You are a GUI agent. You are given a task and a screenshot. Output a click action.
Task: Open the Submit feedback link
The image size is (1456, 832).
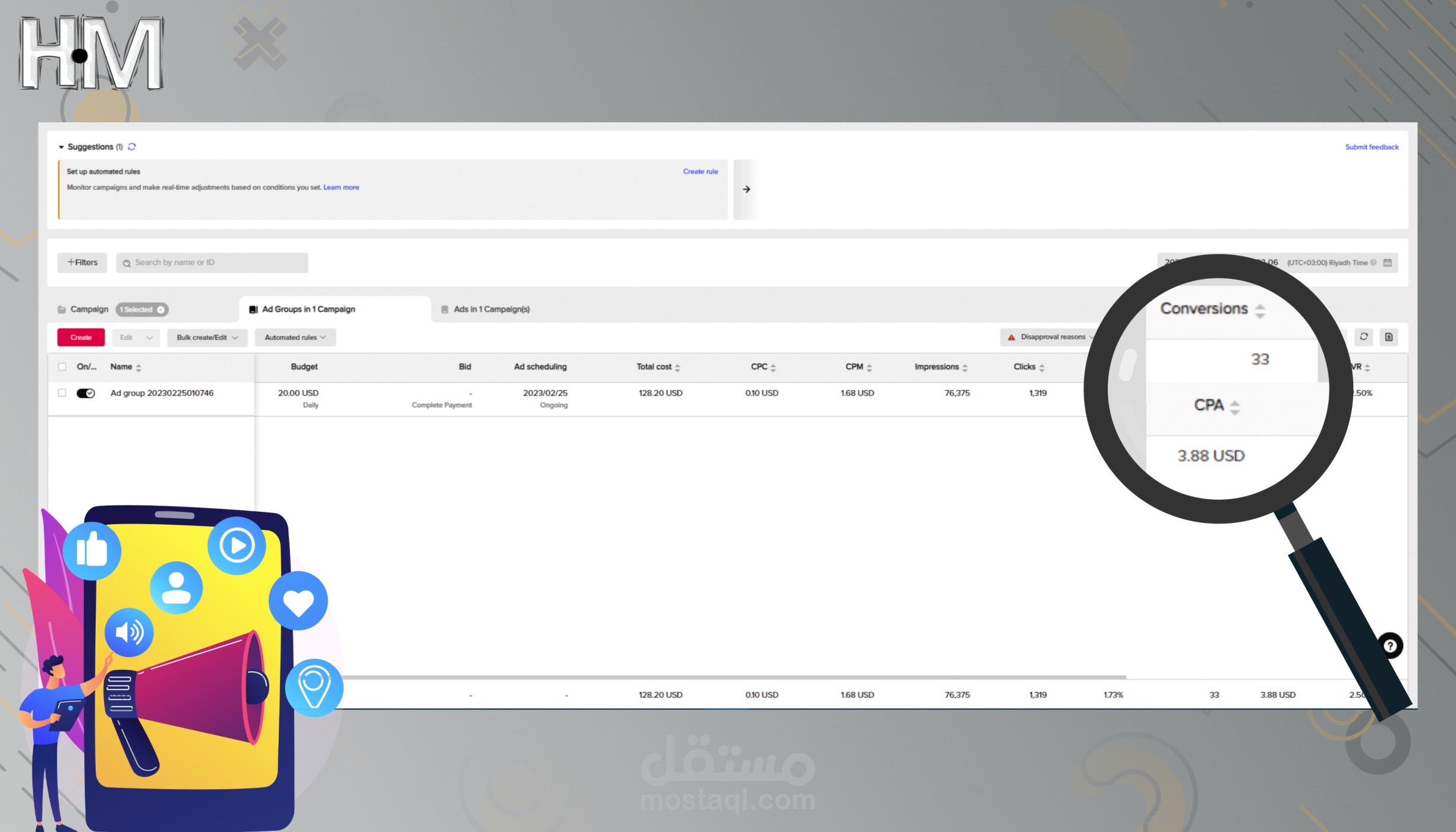1372,147
